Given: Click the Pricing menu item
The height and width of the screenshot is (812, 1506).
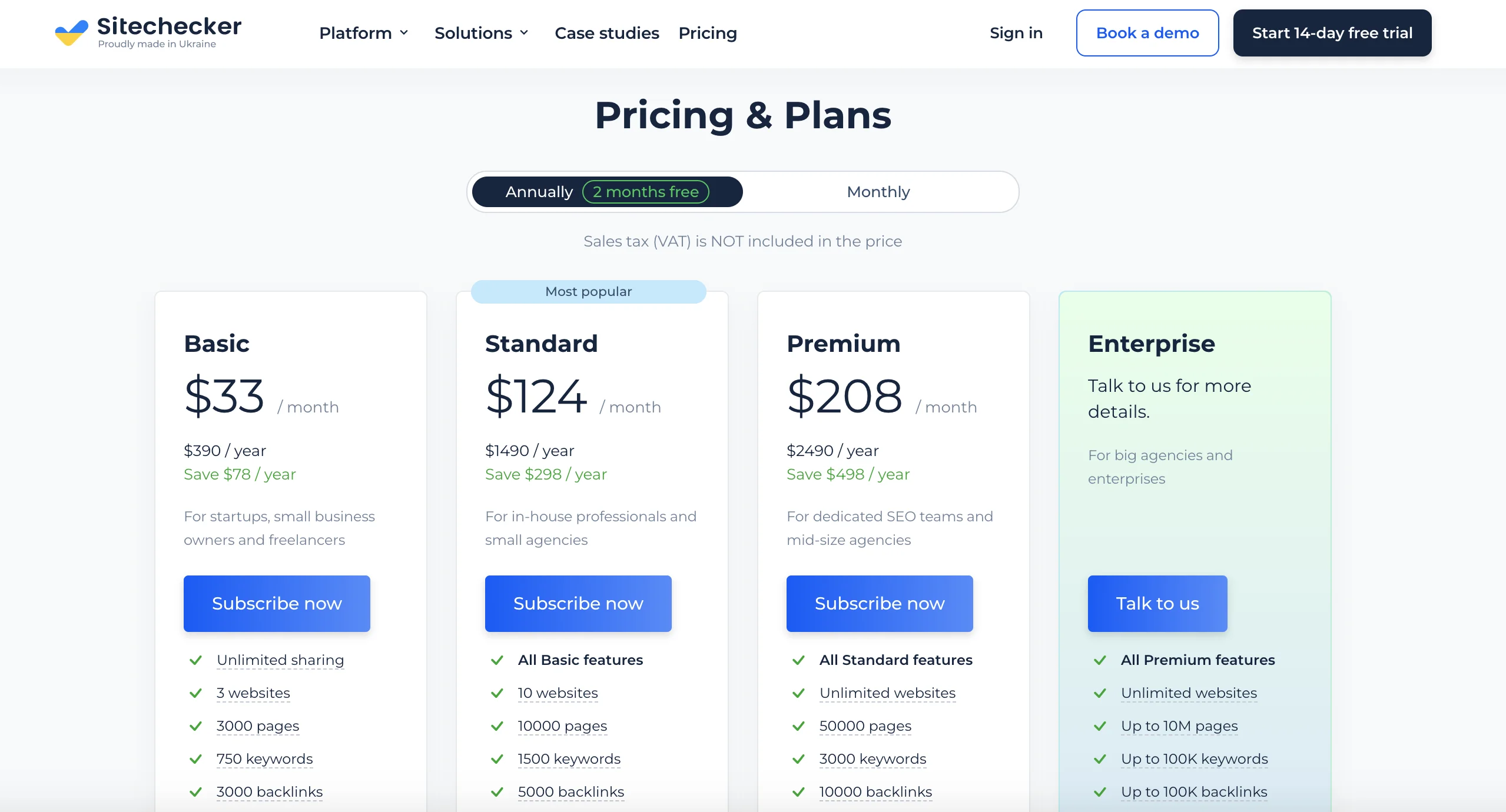Looking at the screenshot, I should point(707,33).
